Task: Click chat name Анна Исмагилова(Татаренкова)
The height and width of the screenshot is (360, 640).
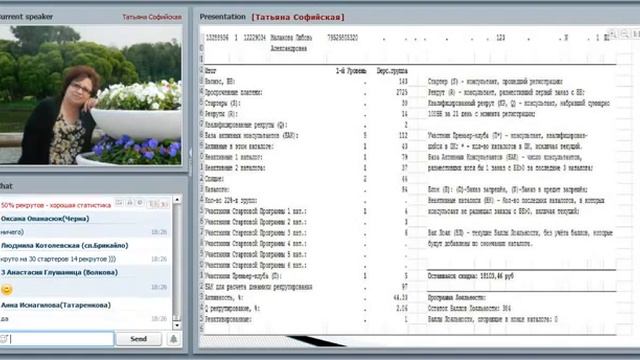Action: point(56,305)
